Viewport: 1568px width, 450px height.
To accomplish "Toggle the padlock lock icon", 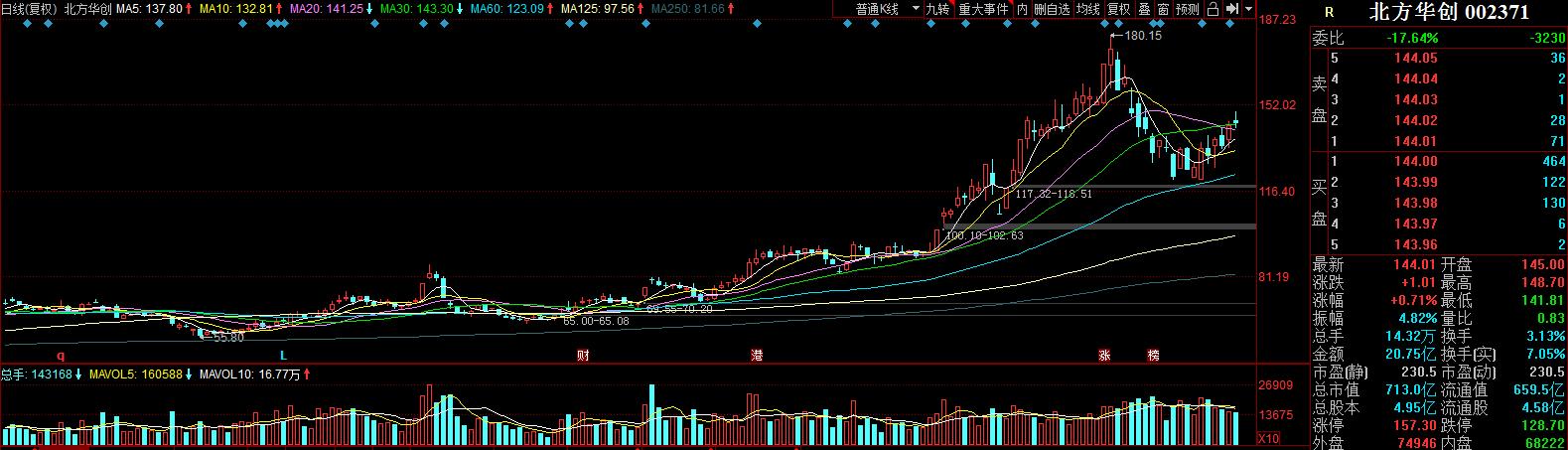I will pos(1213,9).
